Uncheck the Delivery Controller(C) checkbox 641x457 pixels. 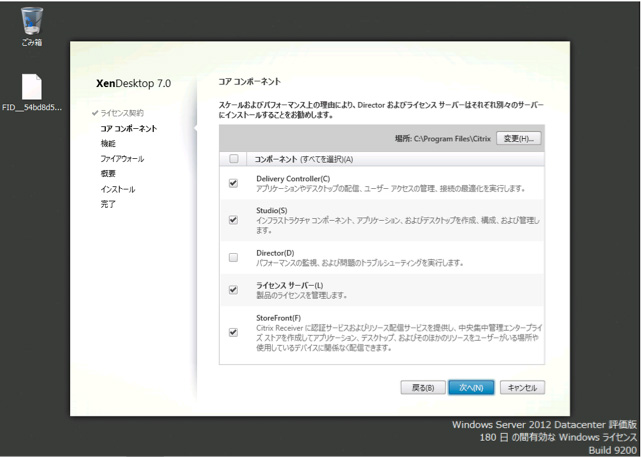[233, 183]
